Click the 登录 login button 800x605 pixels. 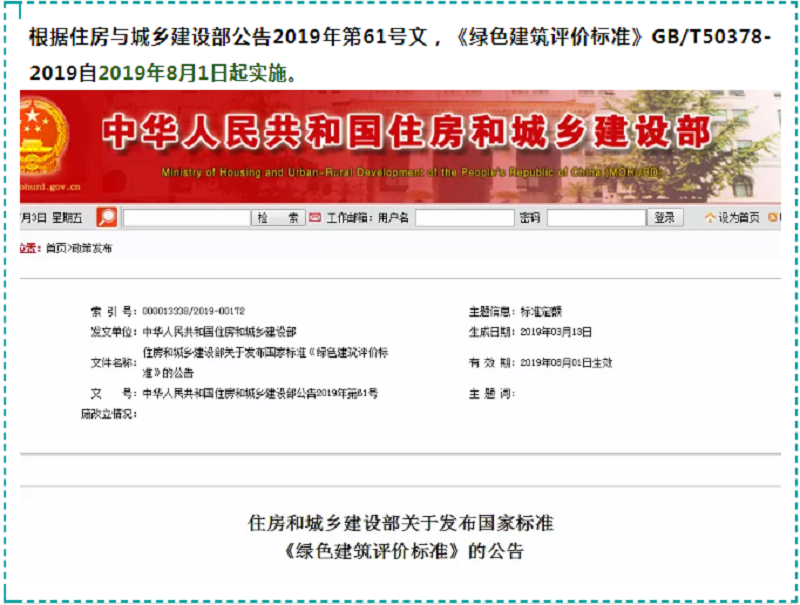[x=665, y=218]
